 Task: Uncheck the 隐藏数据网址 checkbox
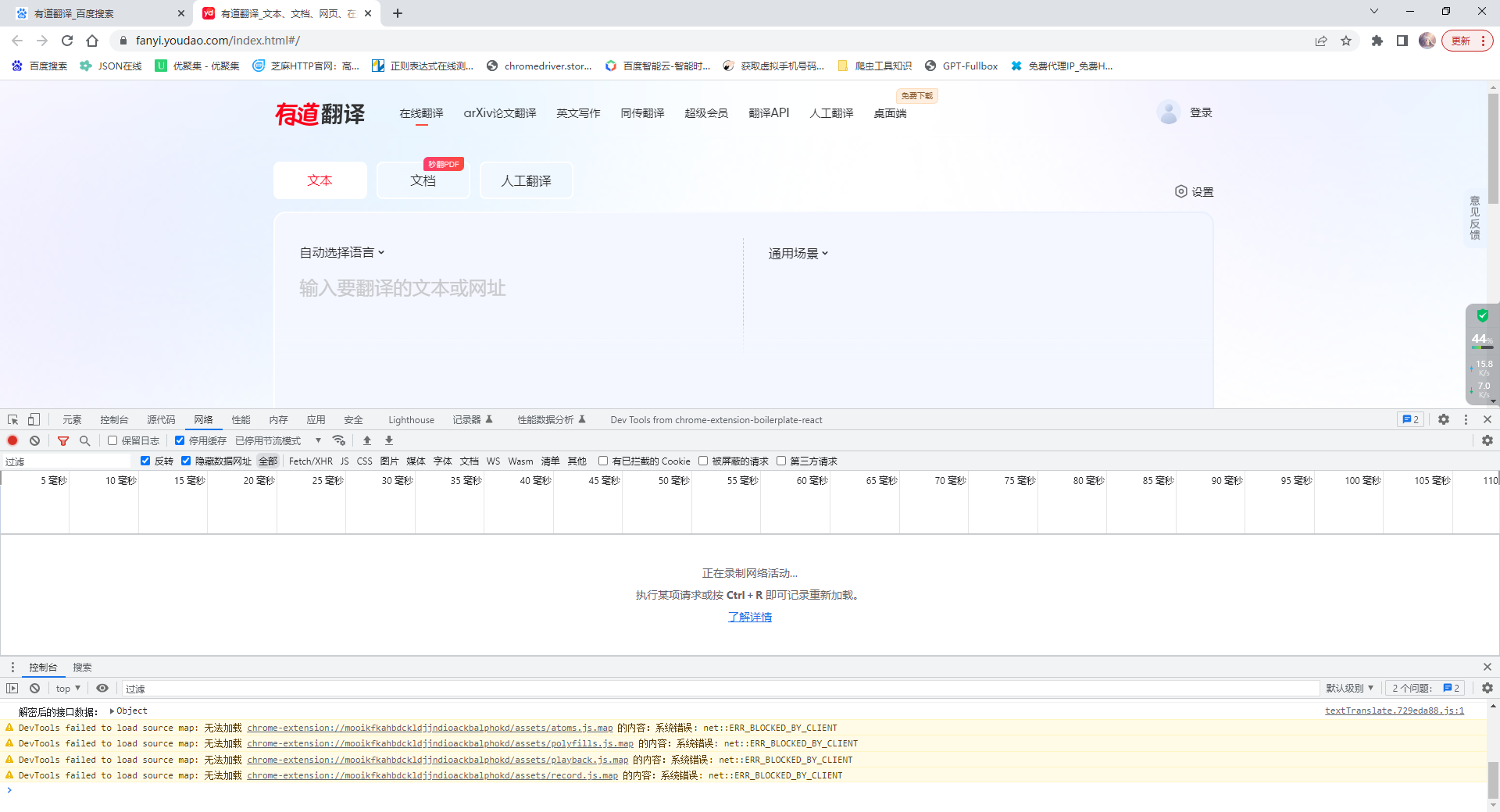[186, 461]
